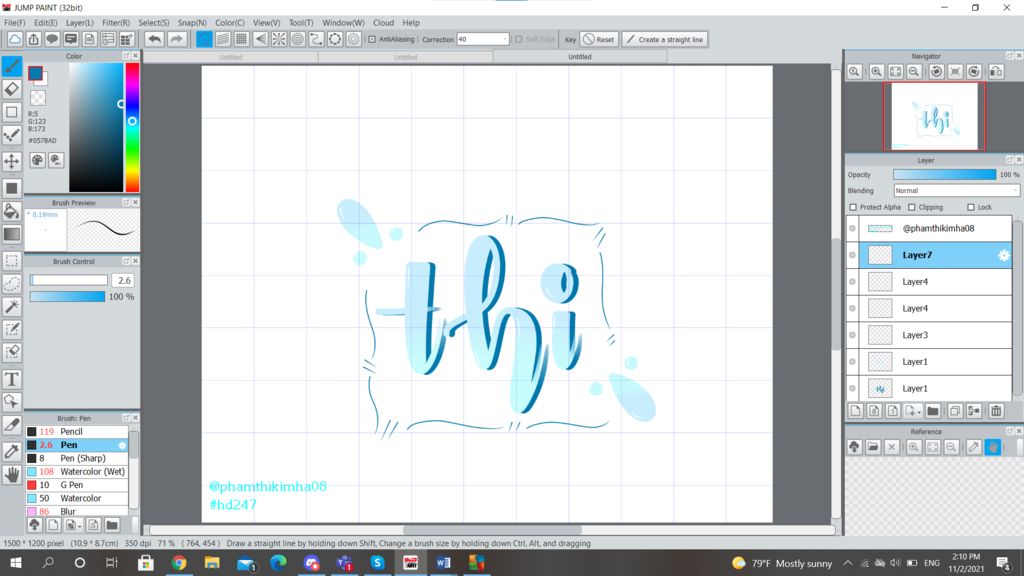Click the Navigator canvas thumbnail
1024x576 pixels.
pyautogui.click(x=934, y=116)
